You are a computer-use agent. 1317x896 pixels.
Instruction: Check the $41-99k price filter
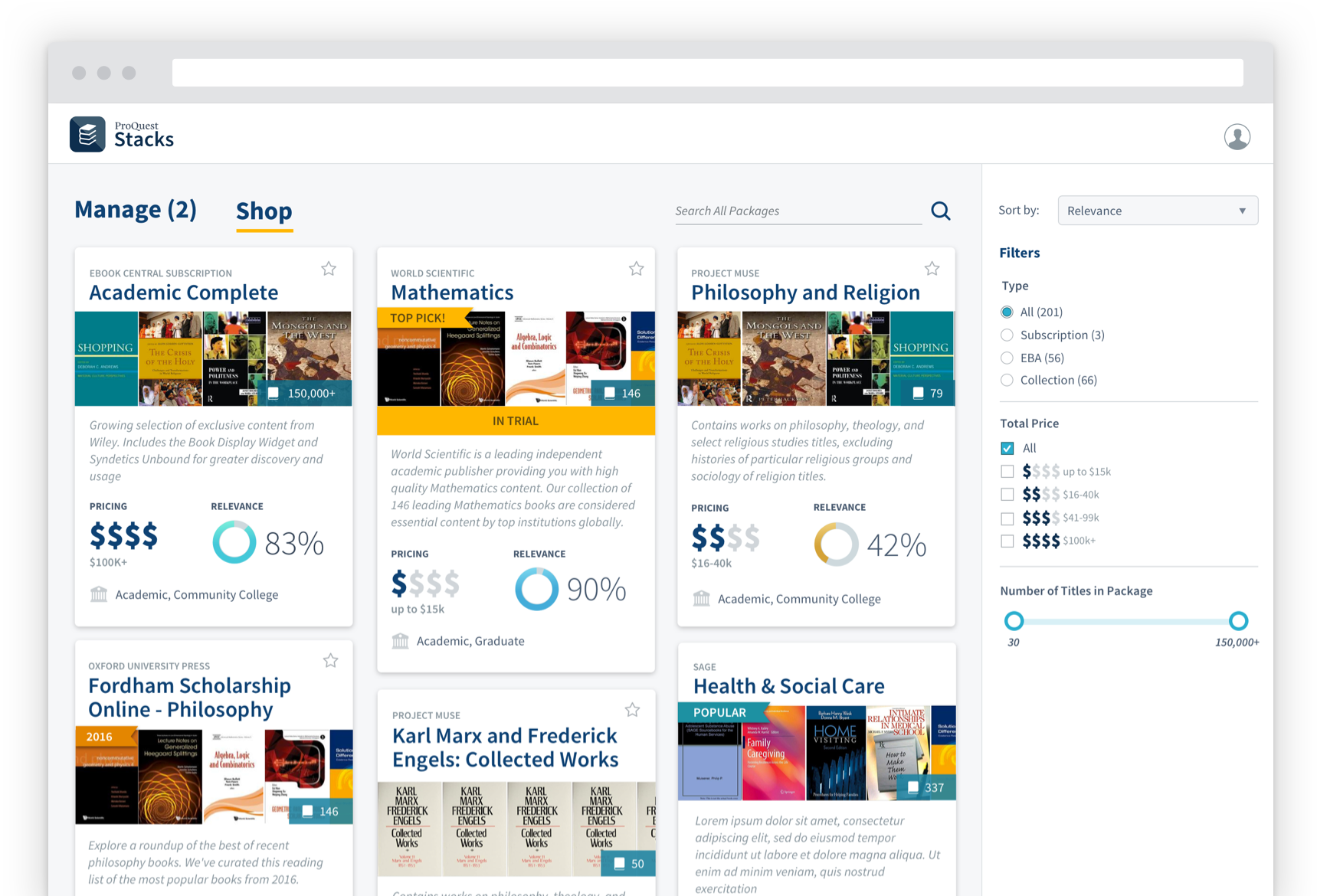(1007, 518)
